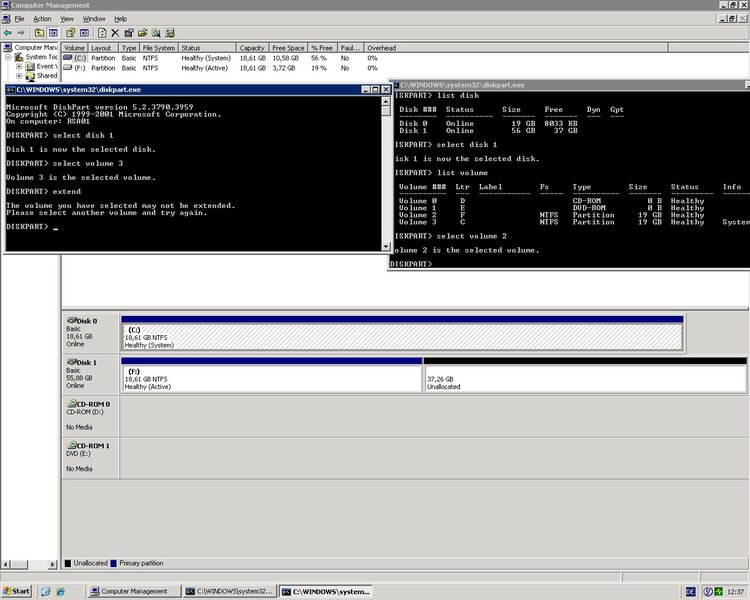The image size is (750, 600).
Task: Click the Forward arrow in toolbar
Action: [x=21, y=33]
